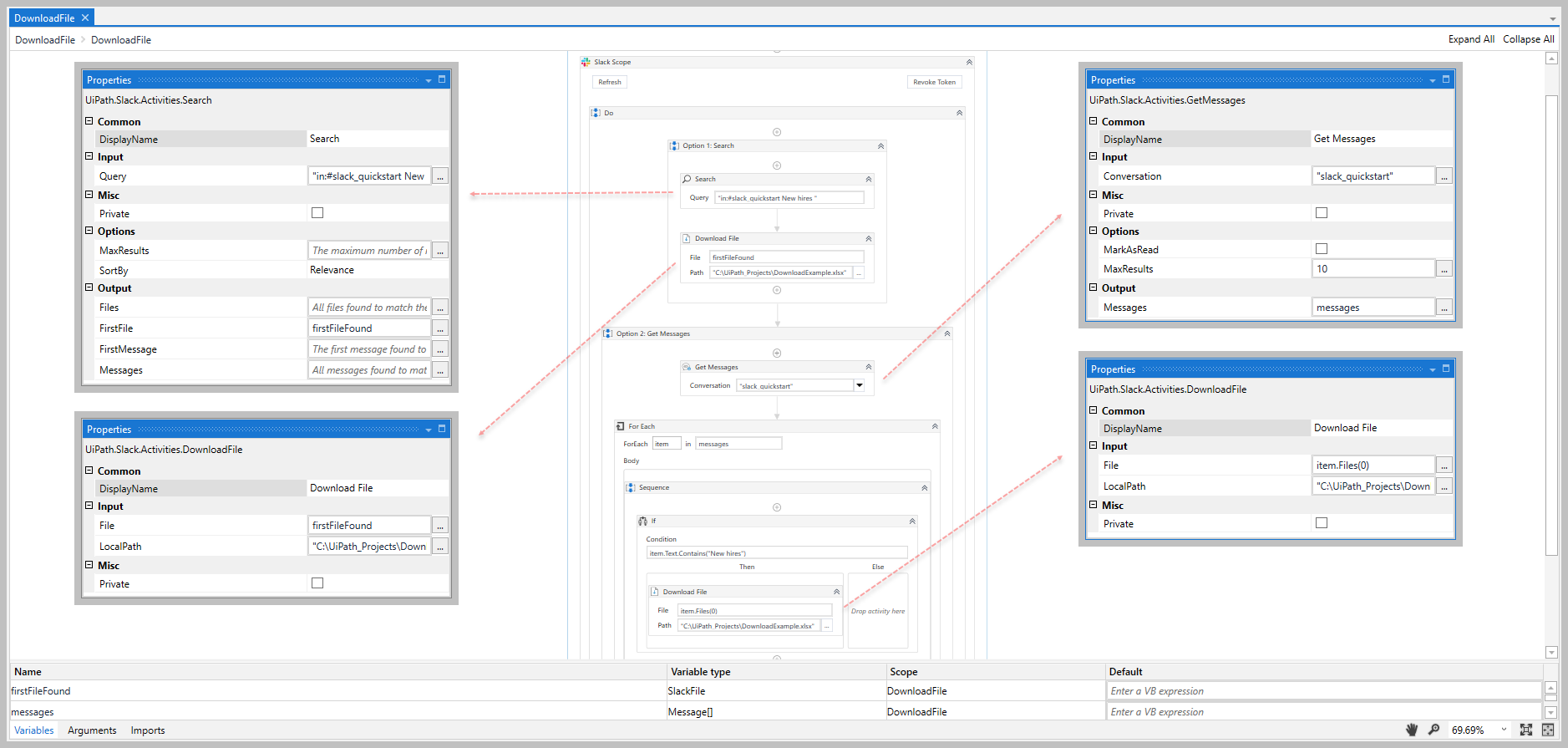Click Expand All
The image size is (1568, 748).
click(x=1471, y=39)
